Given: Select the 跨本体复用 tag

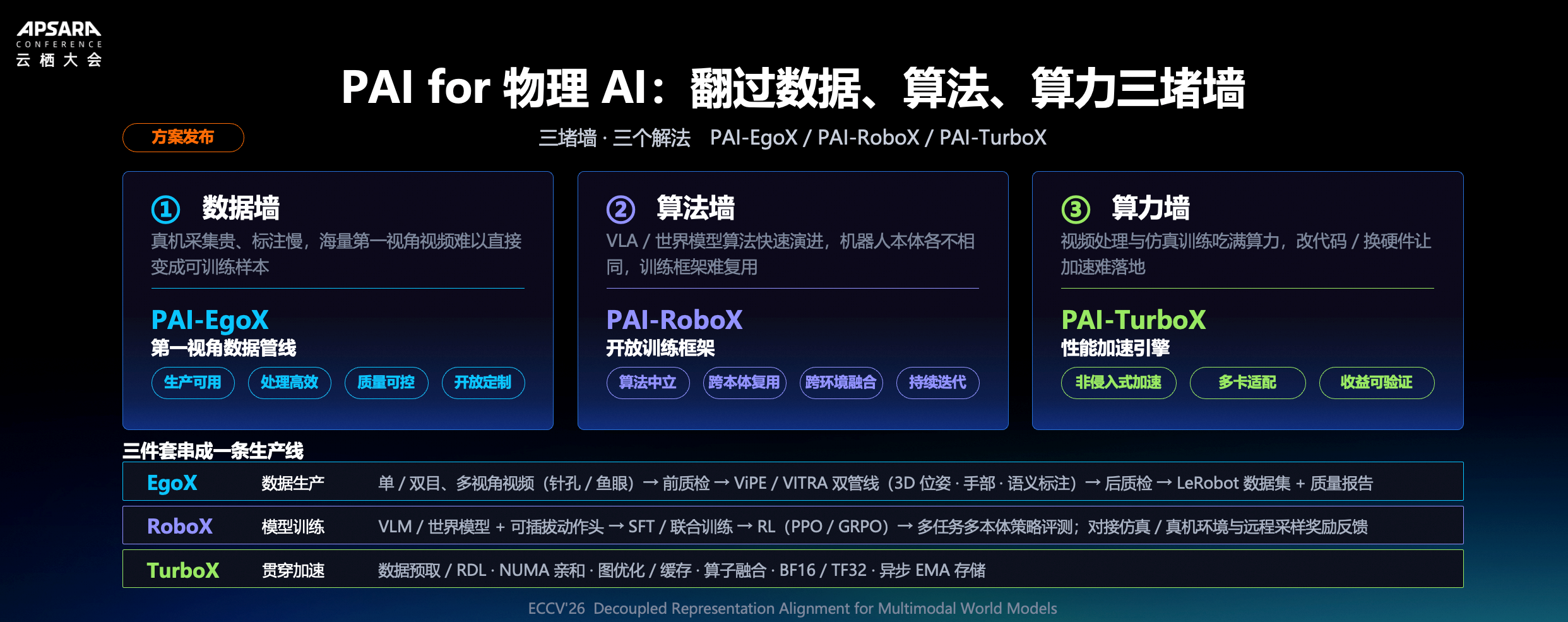Looking at the screenshot, I should point(744,383).
